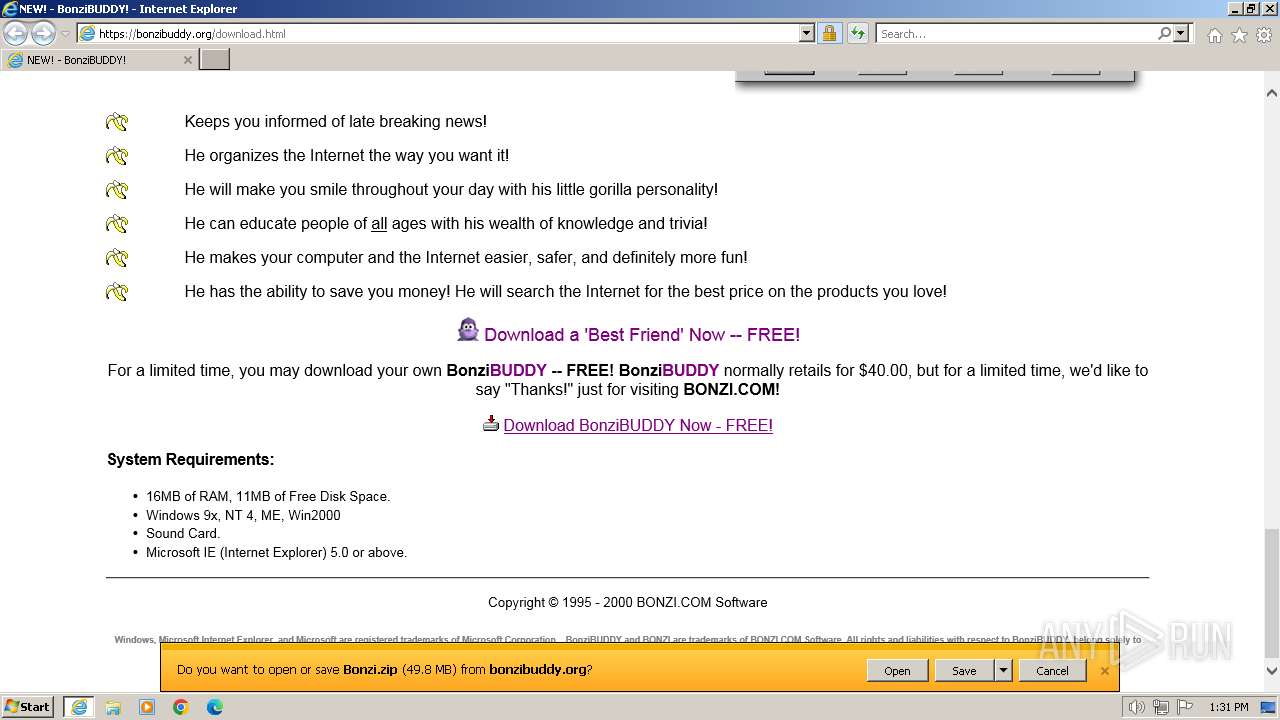Click the scroll down arrow
Viewport: 1280px width, 720px height.
[x=1272, y=671]
